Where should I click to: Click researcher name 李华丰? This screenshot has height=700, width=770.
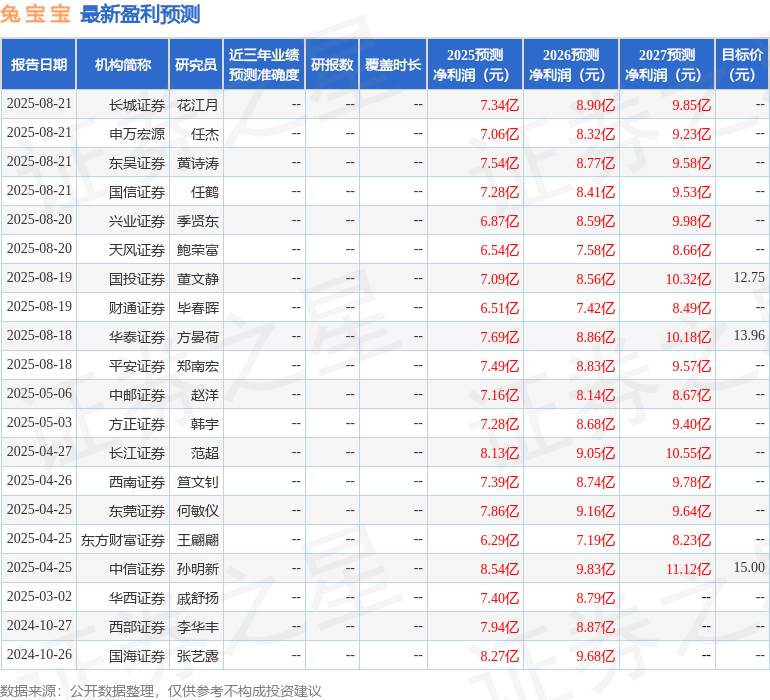click(x=197, y=627)
